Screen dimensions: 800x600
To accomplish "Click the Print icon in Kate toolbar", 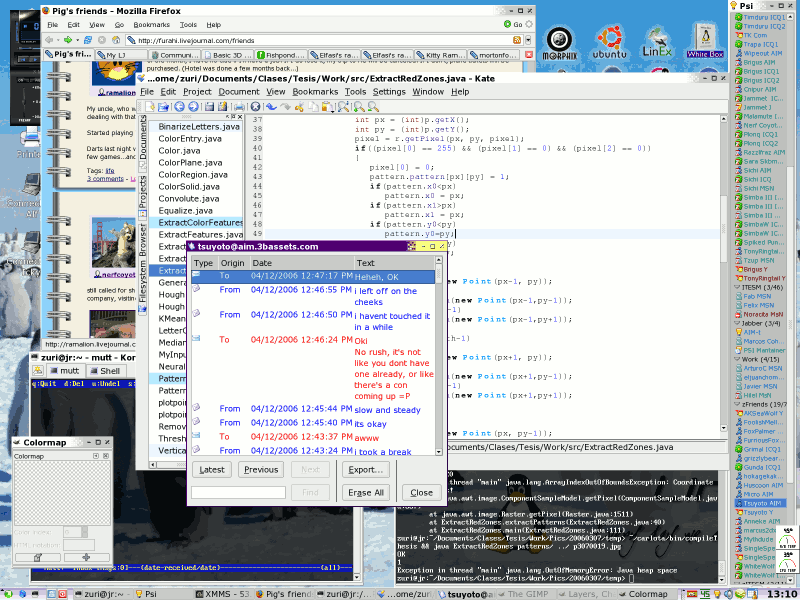I will point(237,107).
